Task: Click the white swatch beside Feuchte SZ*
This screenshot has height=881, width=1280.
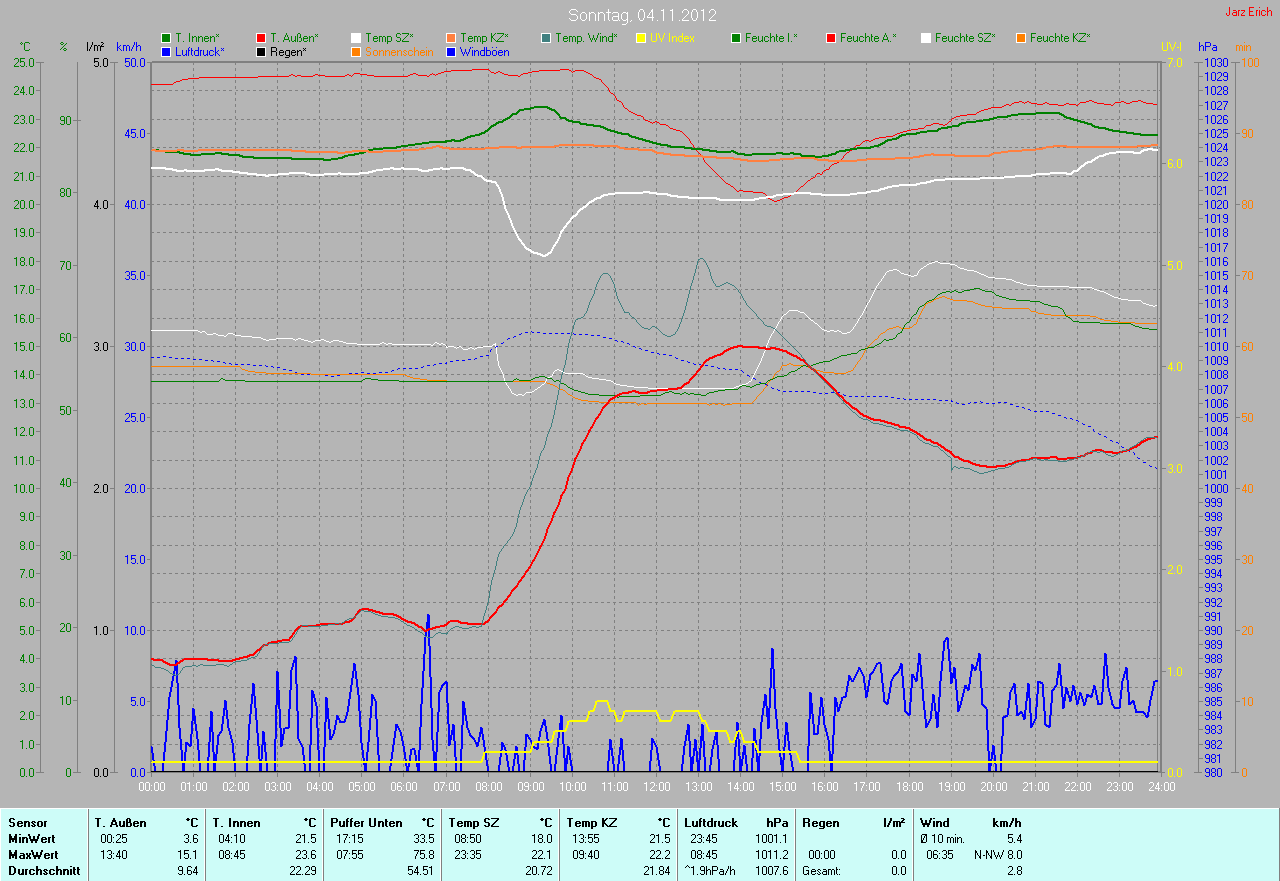Action: point(926,38)
